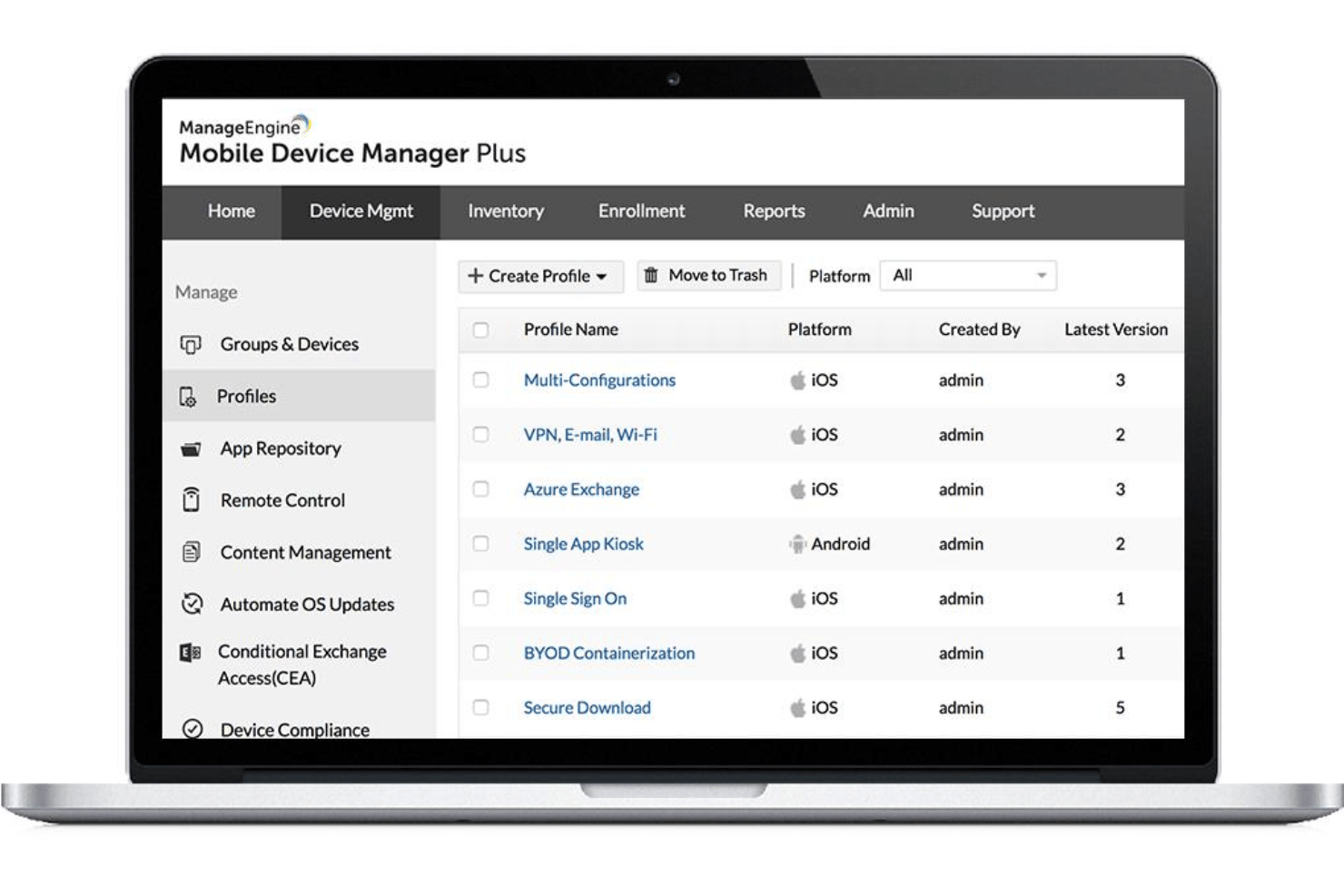
Task: Switch to the Inventory tab
Action: click(x=506, y=212)
